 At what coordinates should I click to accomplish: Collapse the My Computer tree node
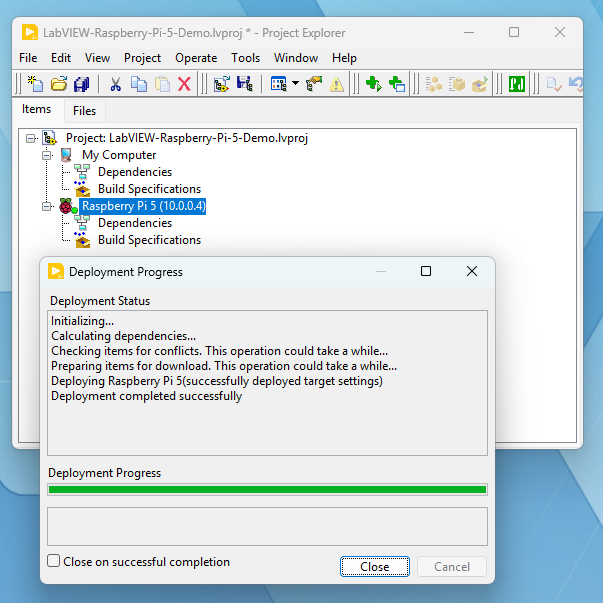(x=46, y=155)
